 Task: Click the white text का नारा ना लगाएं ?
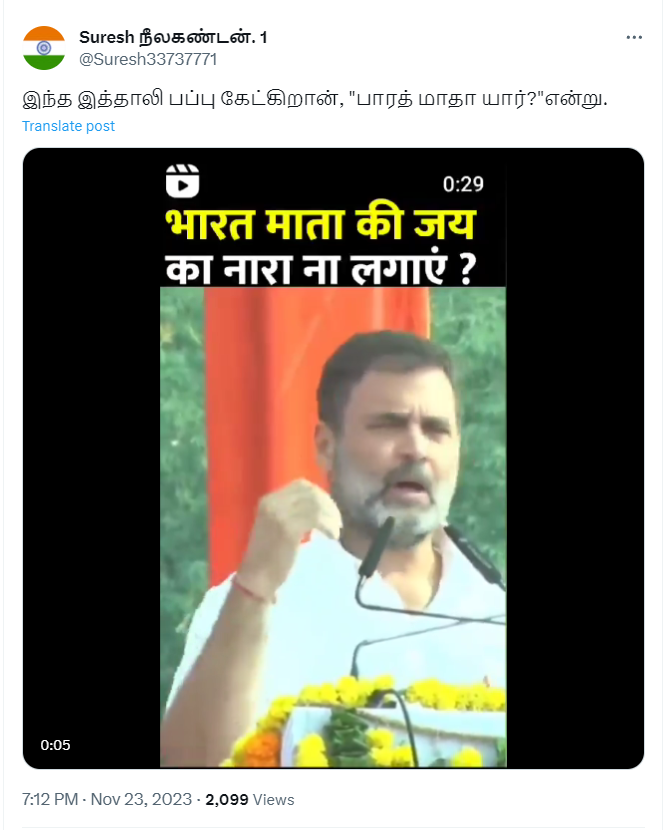point(321,268)
